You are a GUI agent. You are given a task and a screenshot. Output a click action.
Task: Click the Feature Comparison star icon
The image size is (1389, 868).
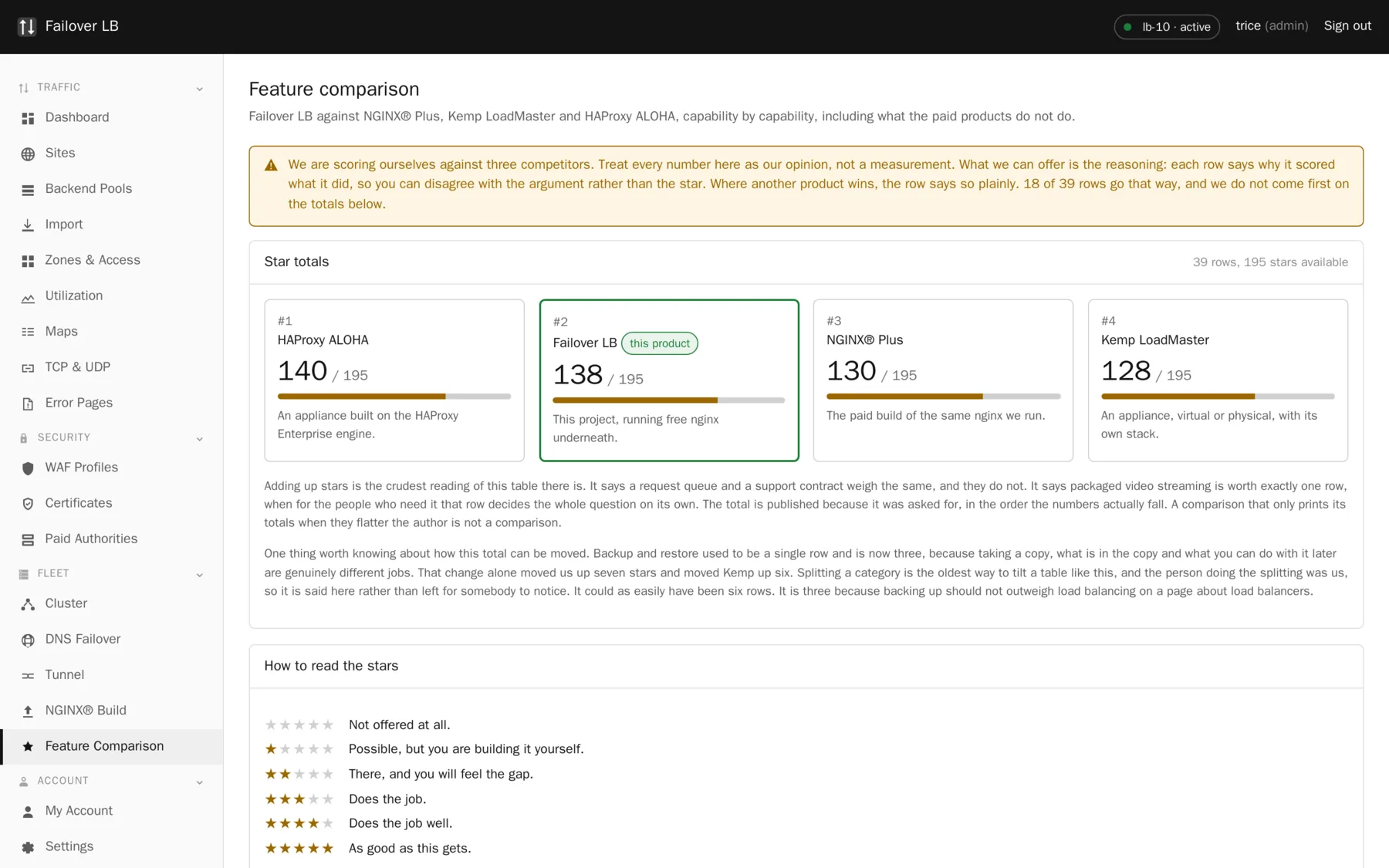coord(28,747)
